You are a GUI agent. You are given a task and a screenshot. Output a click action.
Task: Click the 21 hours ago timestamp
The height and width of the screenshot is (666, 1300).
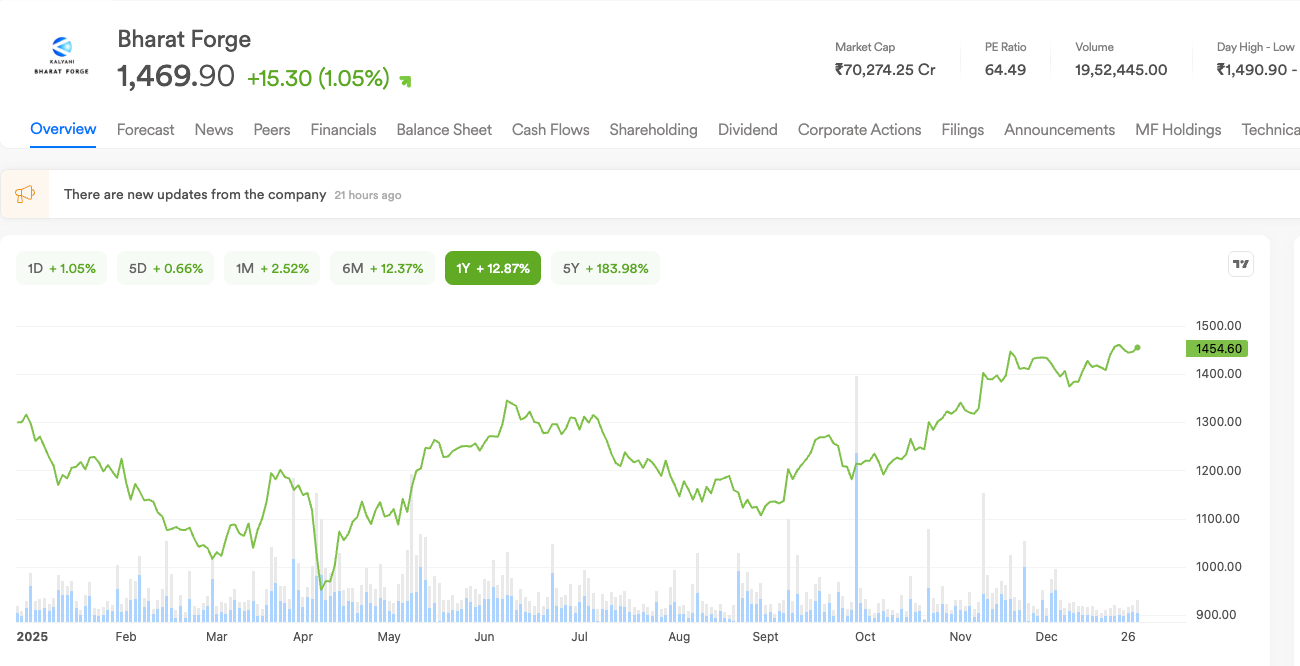tap(368, 195)
